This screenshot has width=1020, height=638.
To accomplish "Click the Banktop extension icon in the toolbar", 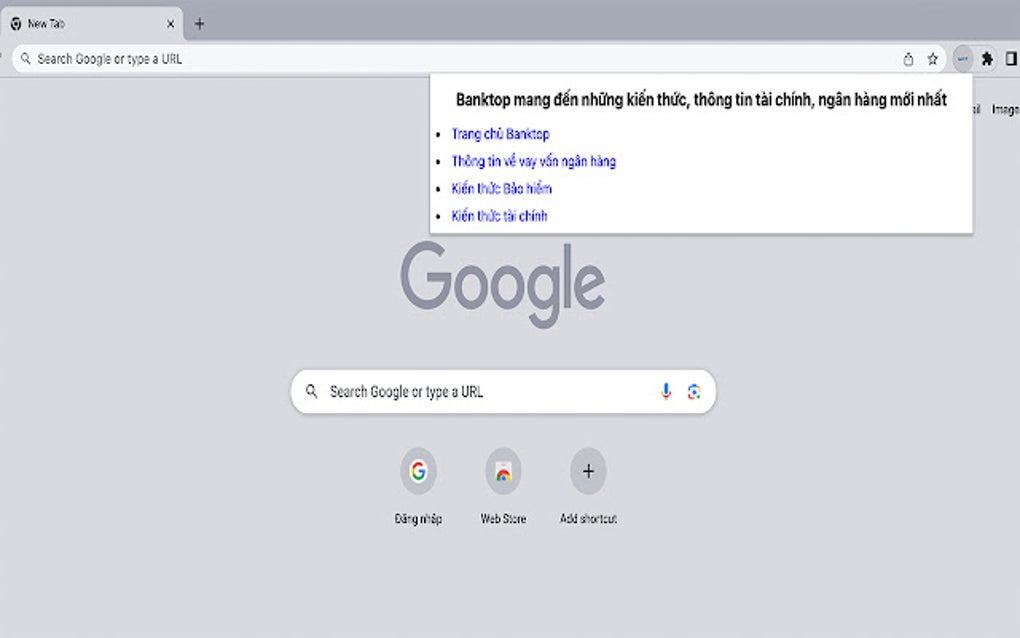I will [x=960, y=58].
